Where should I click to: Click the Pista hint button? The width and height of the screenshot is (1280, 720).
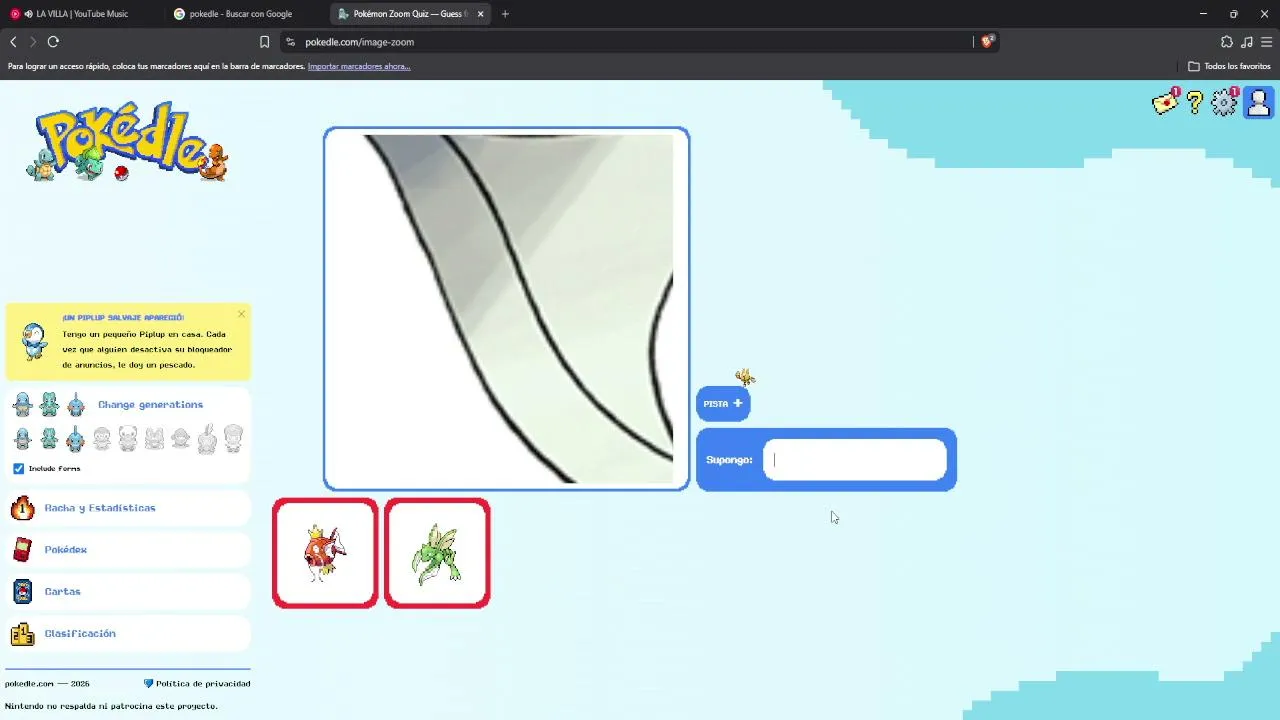tap(723, 404)
